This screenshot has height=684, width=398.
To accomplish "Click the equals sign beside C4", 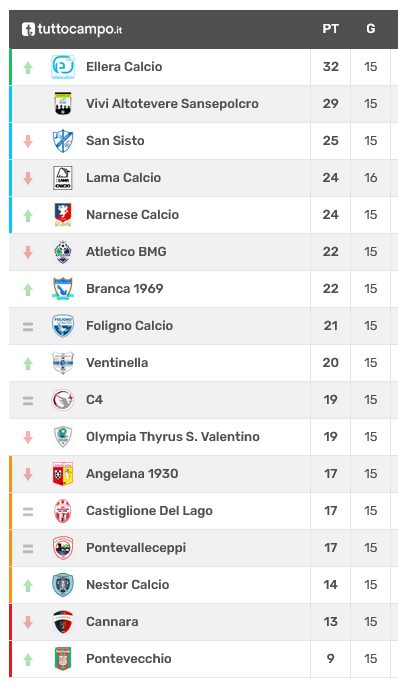I will pyautogui.click(x=28, y=400).
